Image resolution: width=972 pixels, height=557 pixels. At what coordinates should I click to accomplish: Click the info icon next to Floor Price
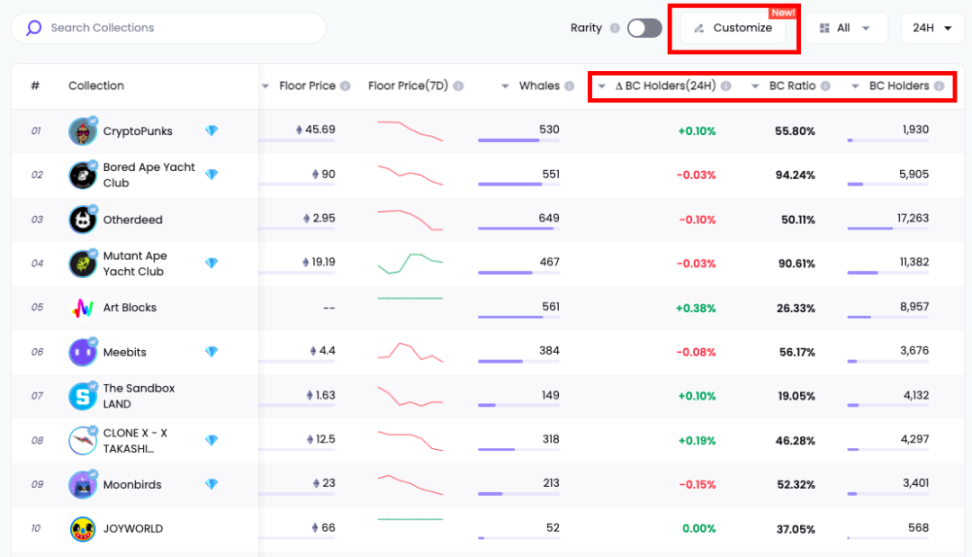point(345,86)
